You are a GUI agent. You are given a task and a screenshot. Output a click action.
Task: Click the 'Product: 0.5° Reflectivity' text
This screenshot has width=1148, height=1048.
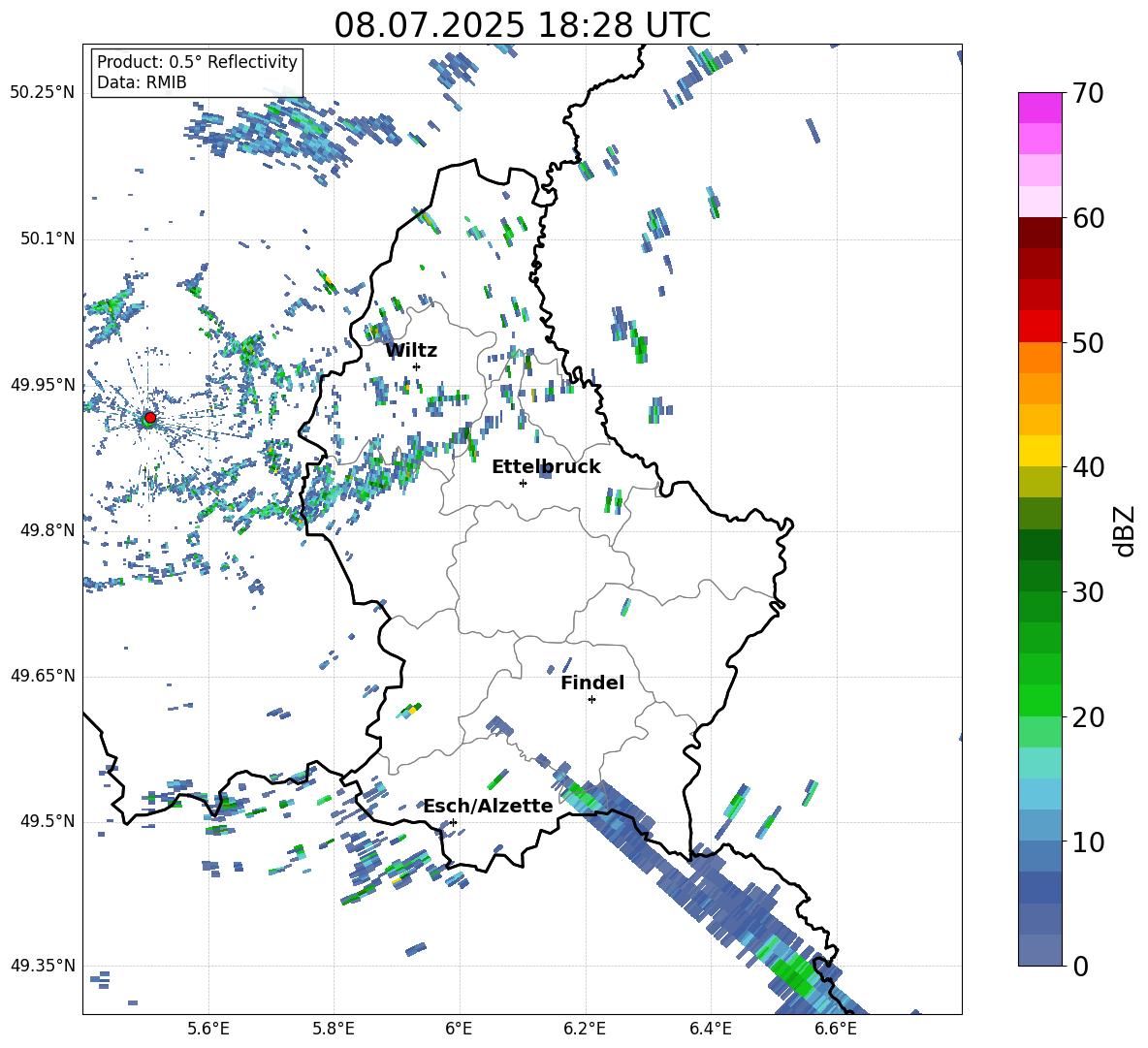[x=197, y=61]
